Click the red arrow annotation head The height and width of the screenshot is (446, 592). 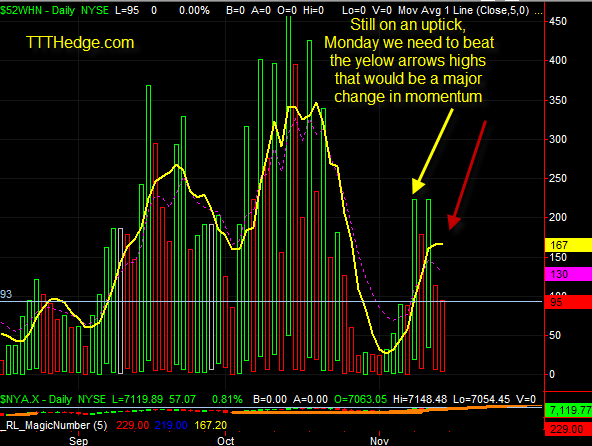tap(453, 222)
